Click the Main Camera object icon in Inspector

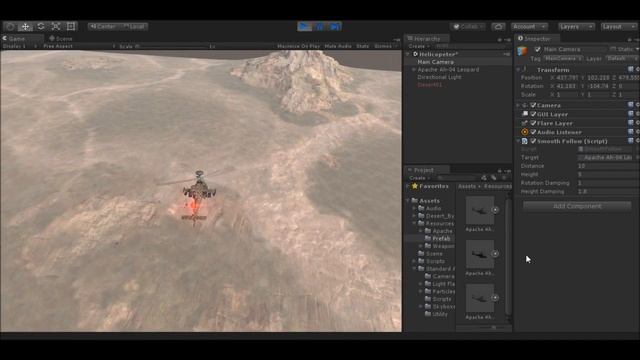tap(522, 51)
